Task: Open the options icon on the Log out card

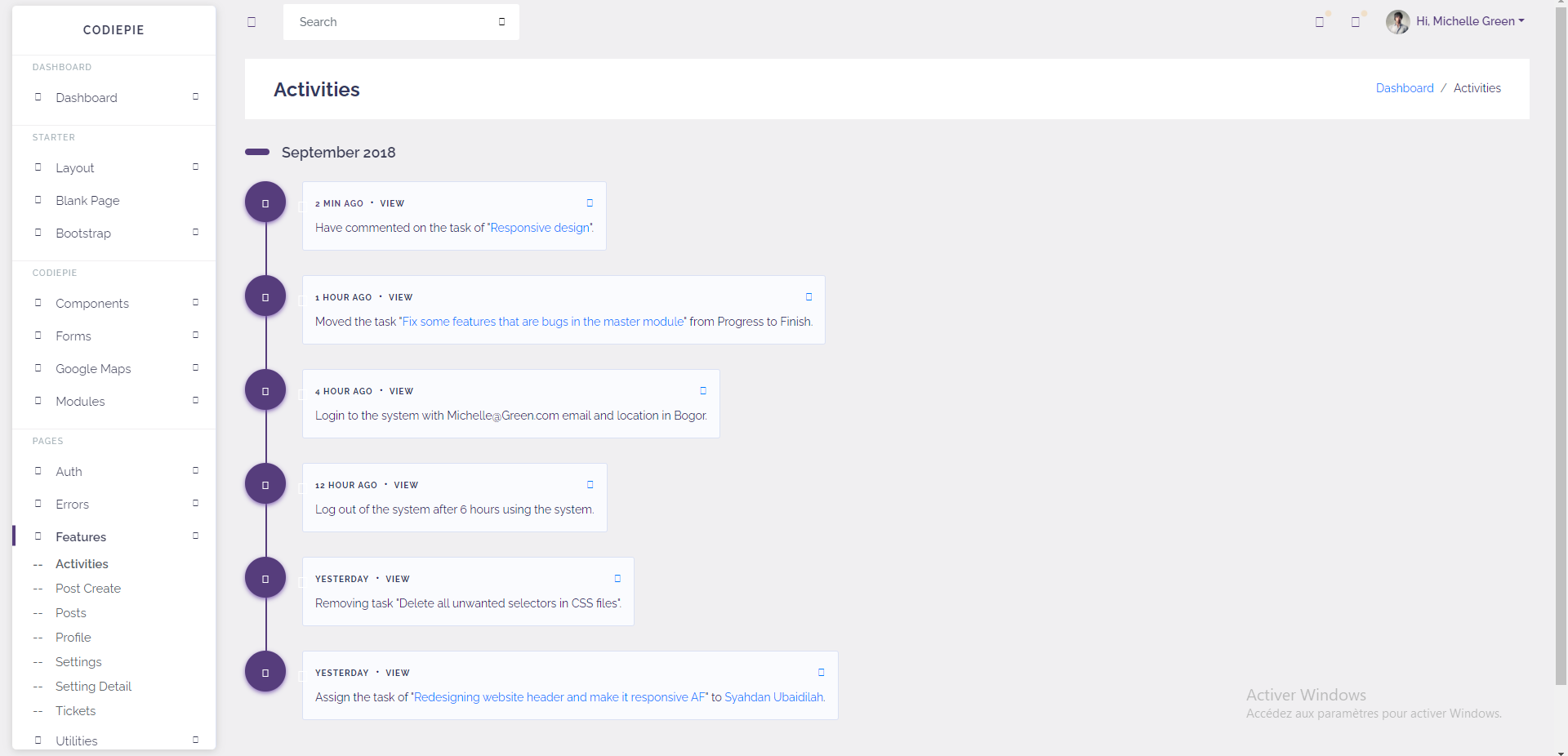Action: point(590,484)
